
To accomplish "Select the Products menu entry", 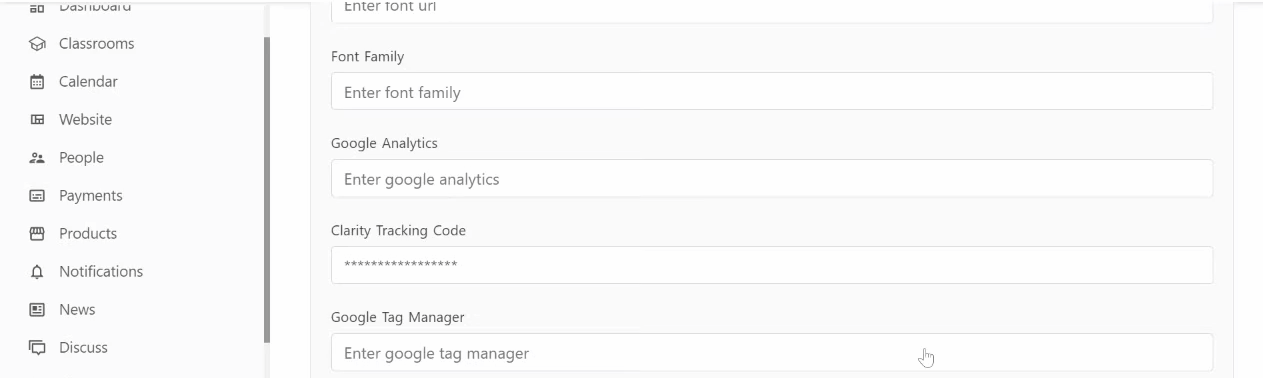I will pos(88,234).
